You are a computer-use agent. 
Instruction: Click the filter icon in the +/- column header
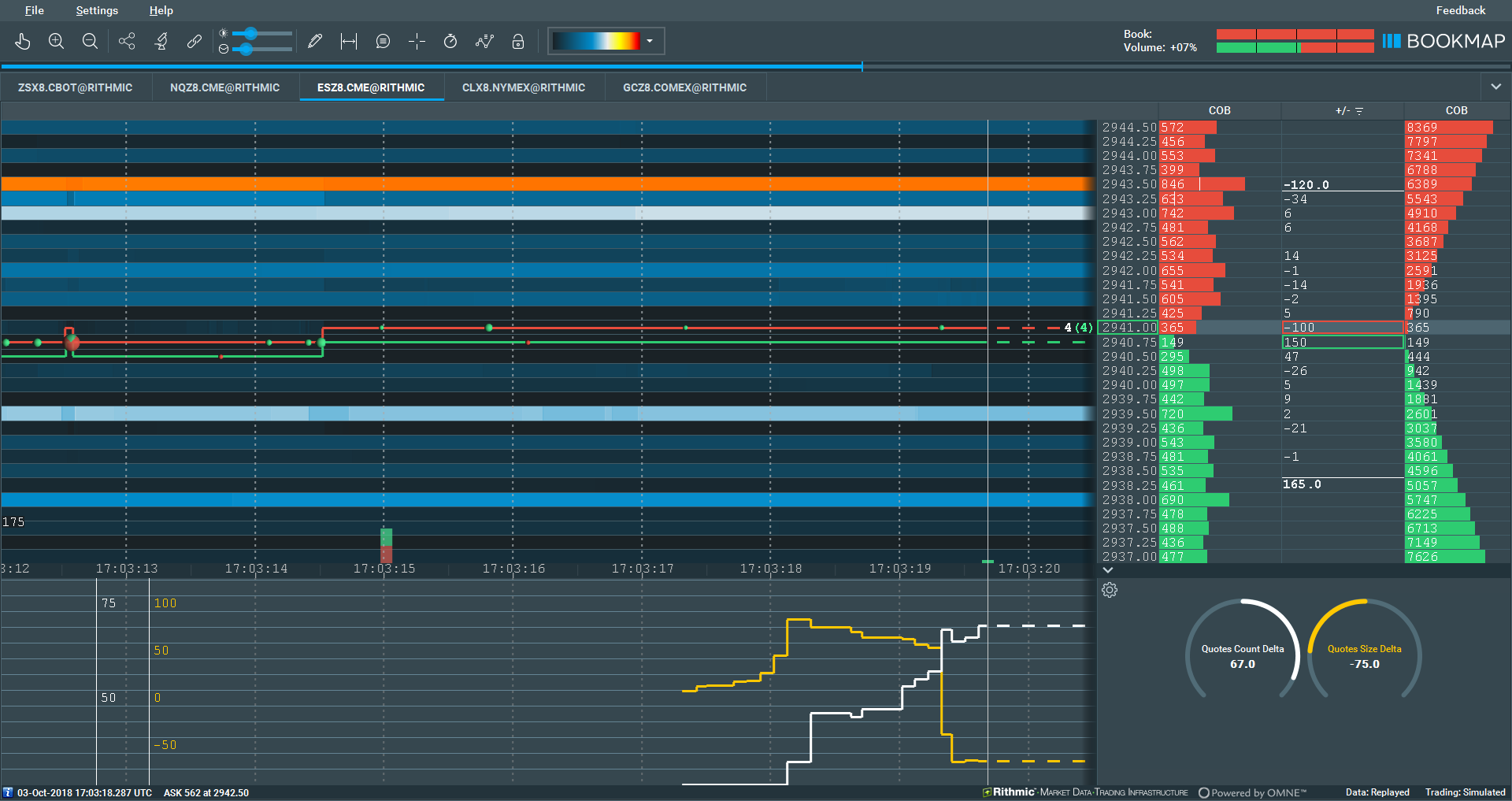click(x=1360, y=110)
